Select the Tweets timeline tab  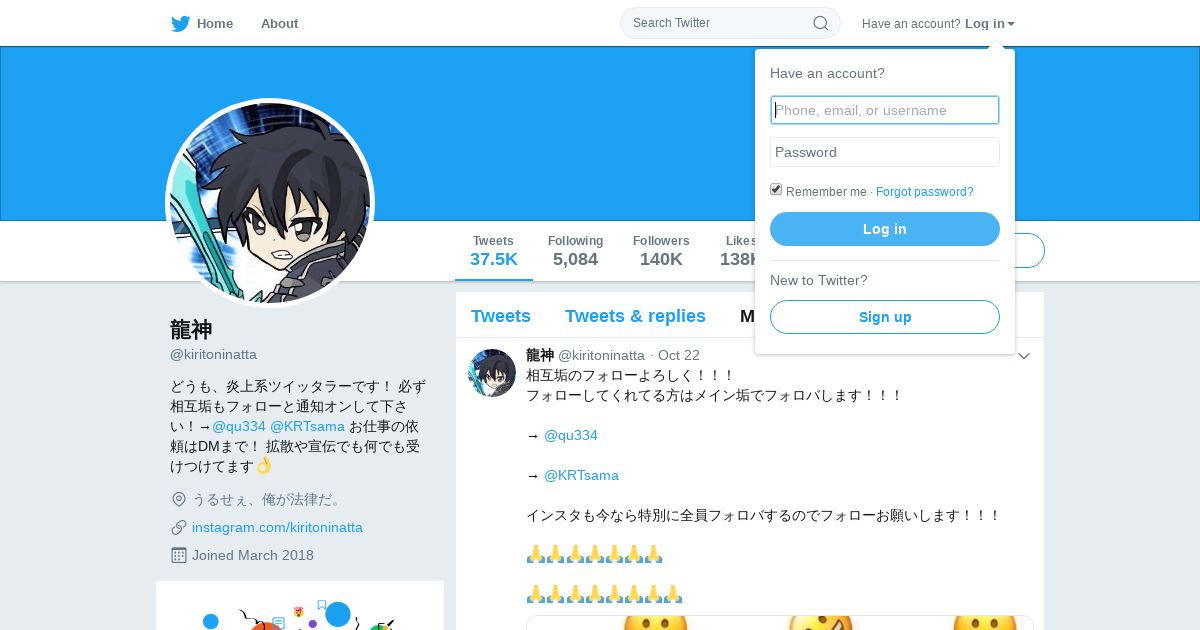tap(501, 316)
